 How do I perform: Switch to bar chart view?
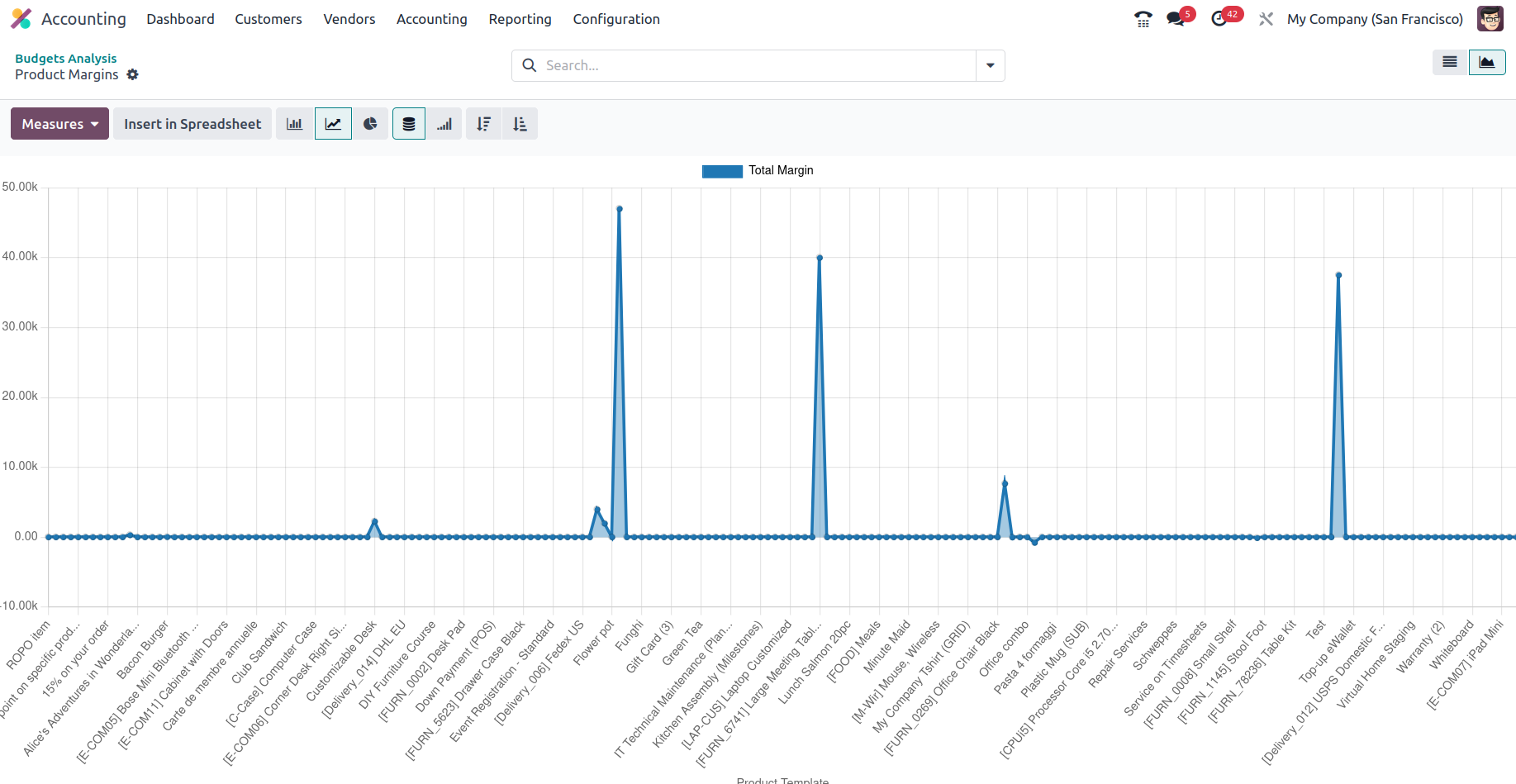coord(294,124)
